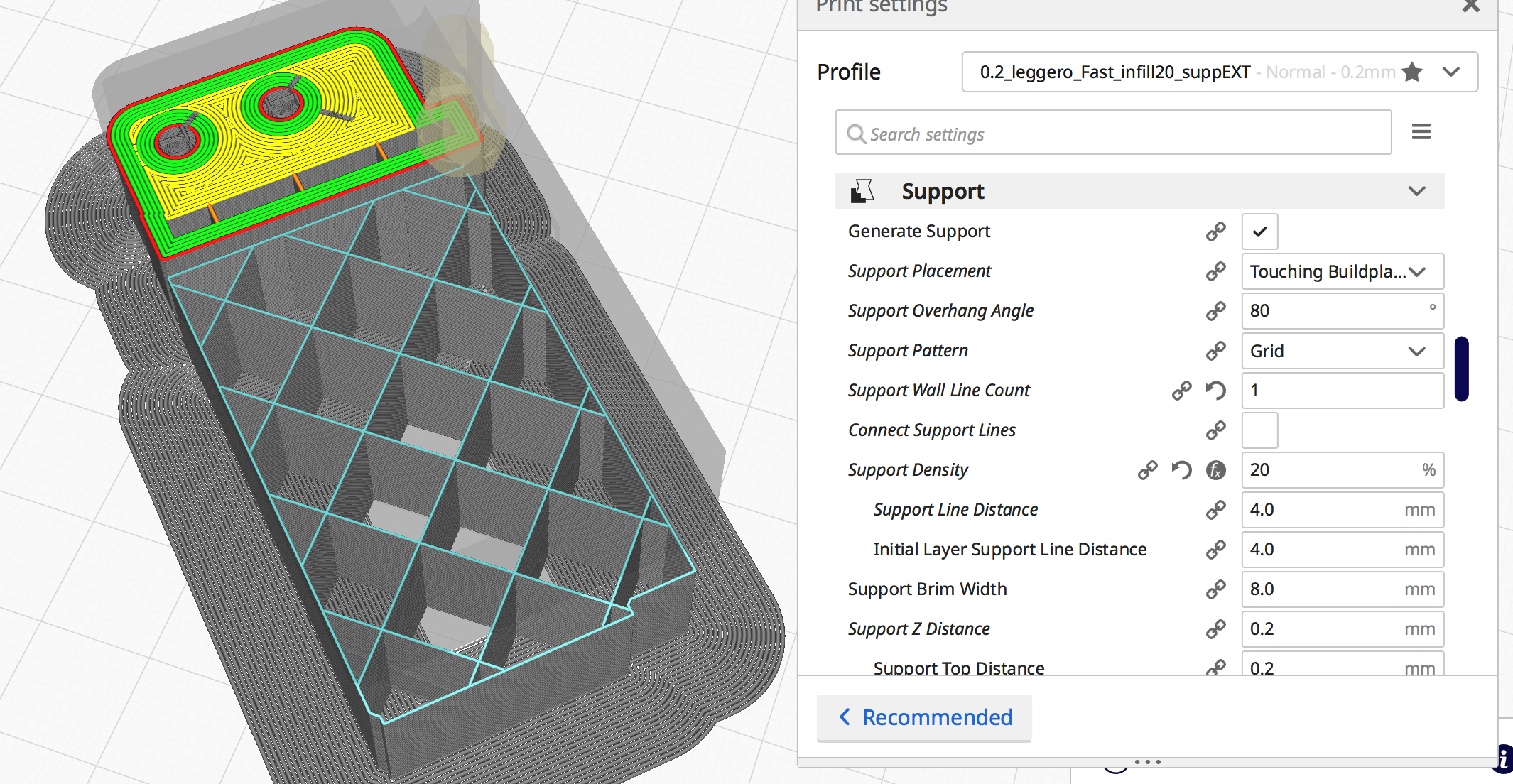Image resolution: width=1513 pixels, height=784 pixels.
Task: Enable the Connect Support Lines checkbox
Action: click(1259, 430)
